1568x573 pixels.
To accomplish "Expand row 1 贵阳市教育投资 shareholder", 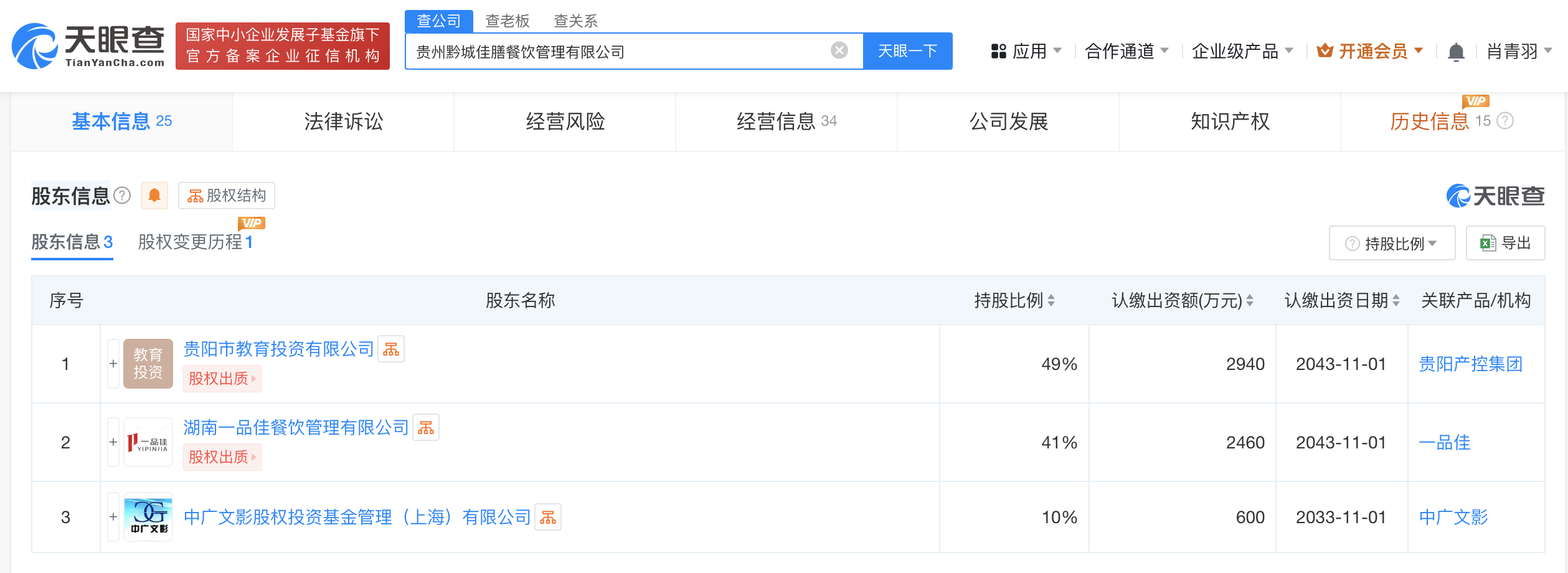I will pos(113,364).
